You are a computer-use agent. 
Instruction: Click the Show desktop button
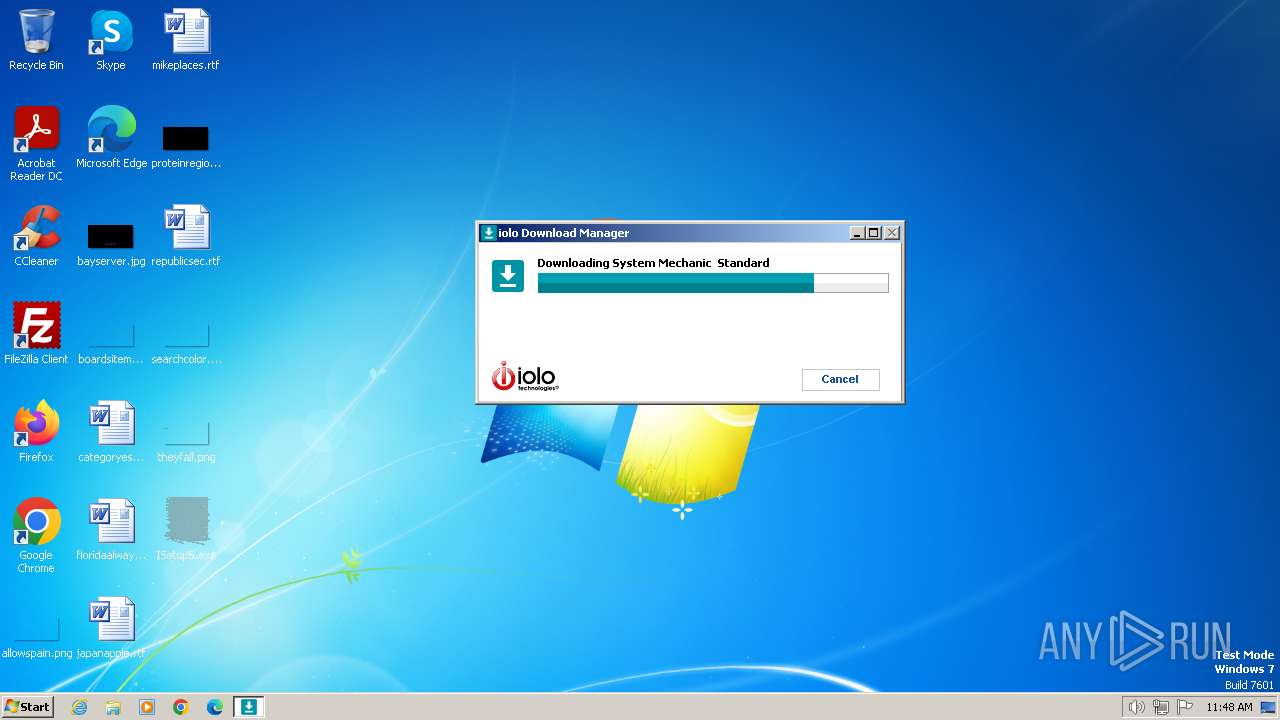[1269, 707]
